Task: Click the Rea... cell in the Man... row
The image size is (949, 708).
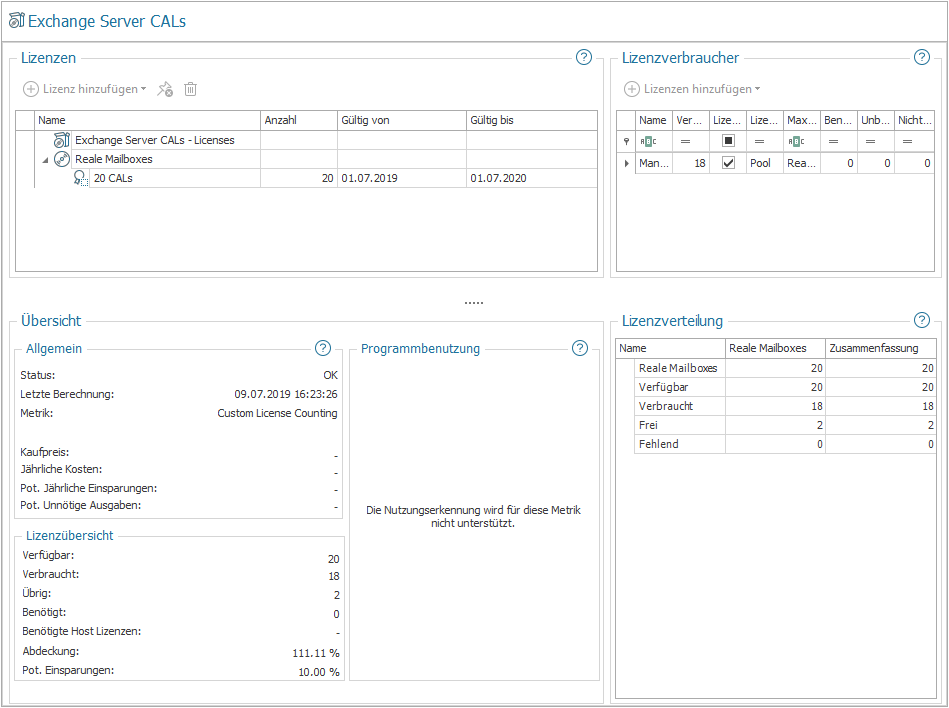Action: (802, 163)
